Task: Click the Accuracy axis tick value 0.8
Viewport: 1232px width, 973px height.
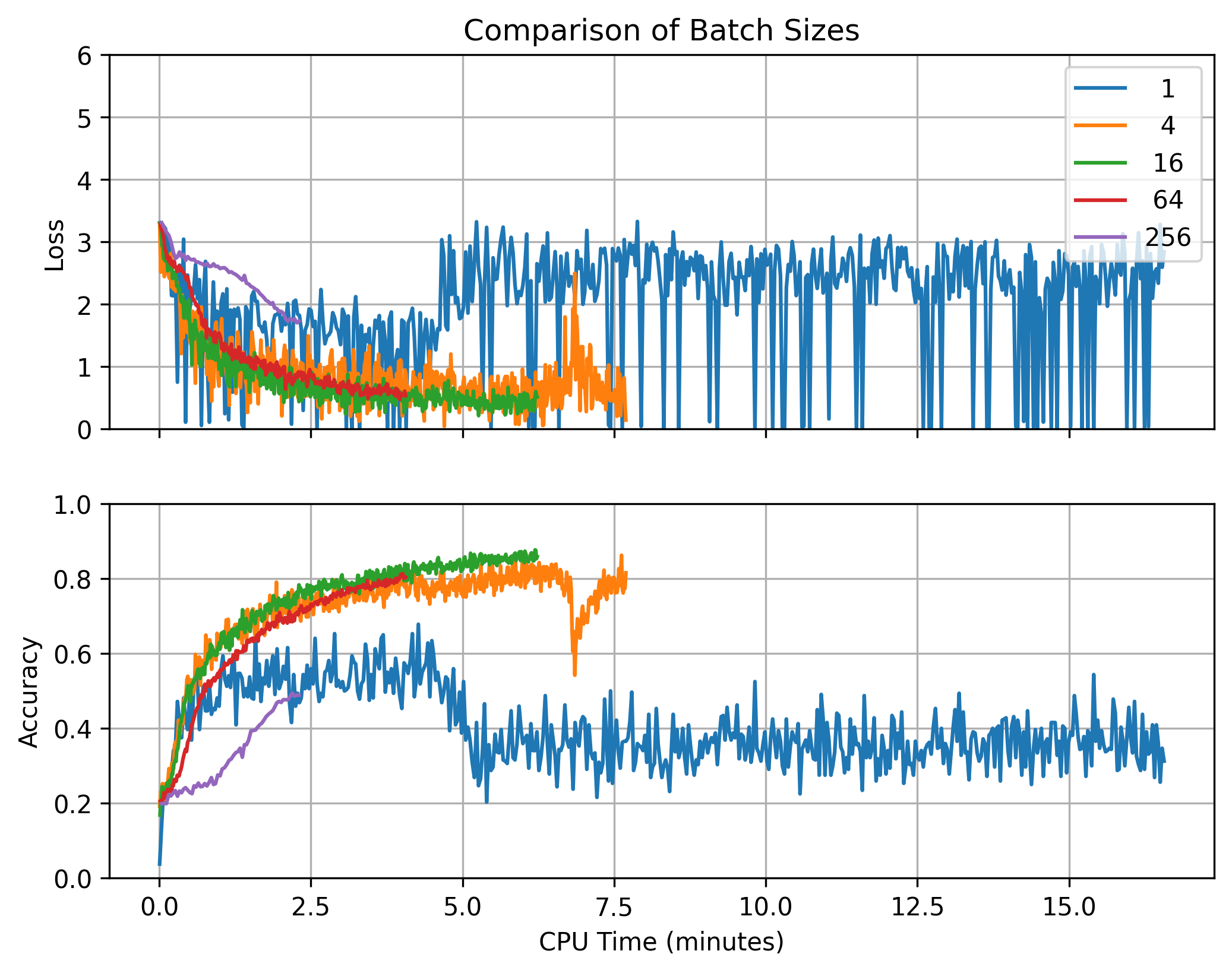Action: pos(73,580)
